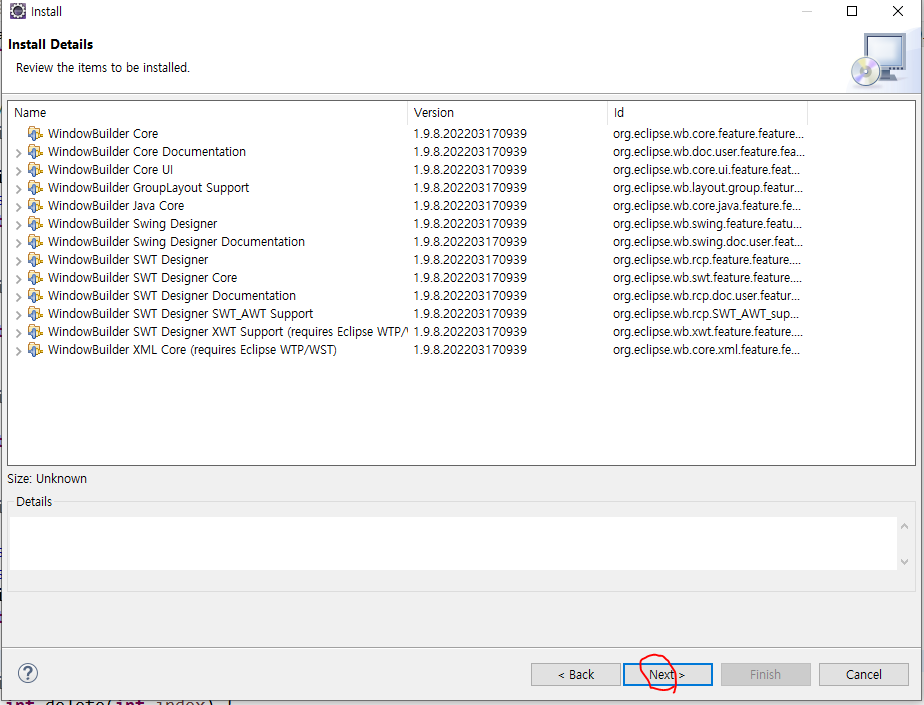The width and height of the screenshot is (924, 705).
Task: Click the XWT Support feature icon
Action: (35, 331)
